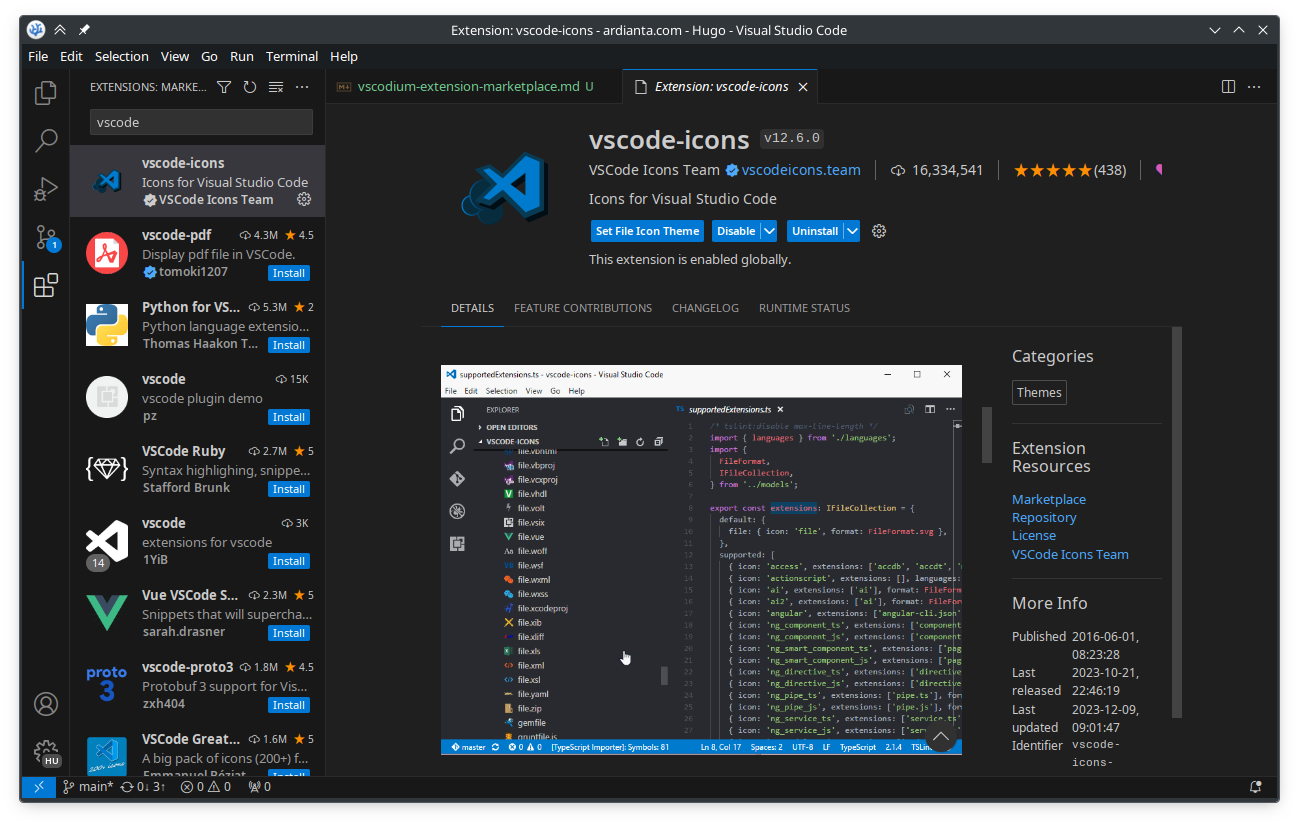1299x826 pixels.
Task: Open VSCode Icons Team resource link
Action: pos(1070,554)
